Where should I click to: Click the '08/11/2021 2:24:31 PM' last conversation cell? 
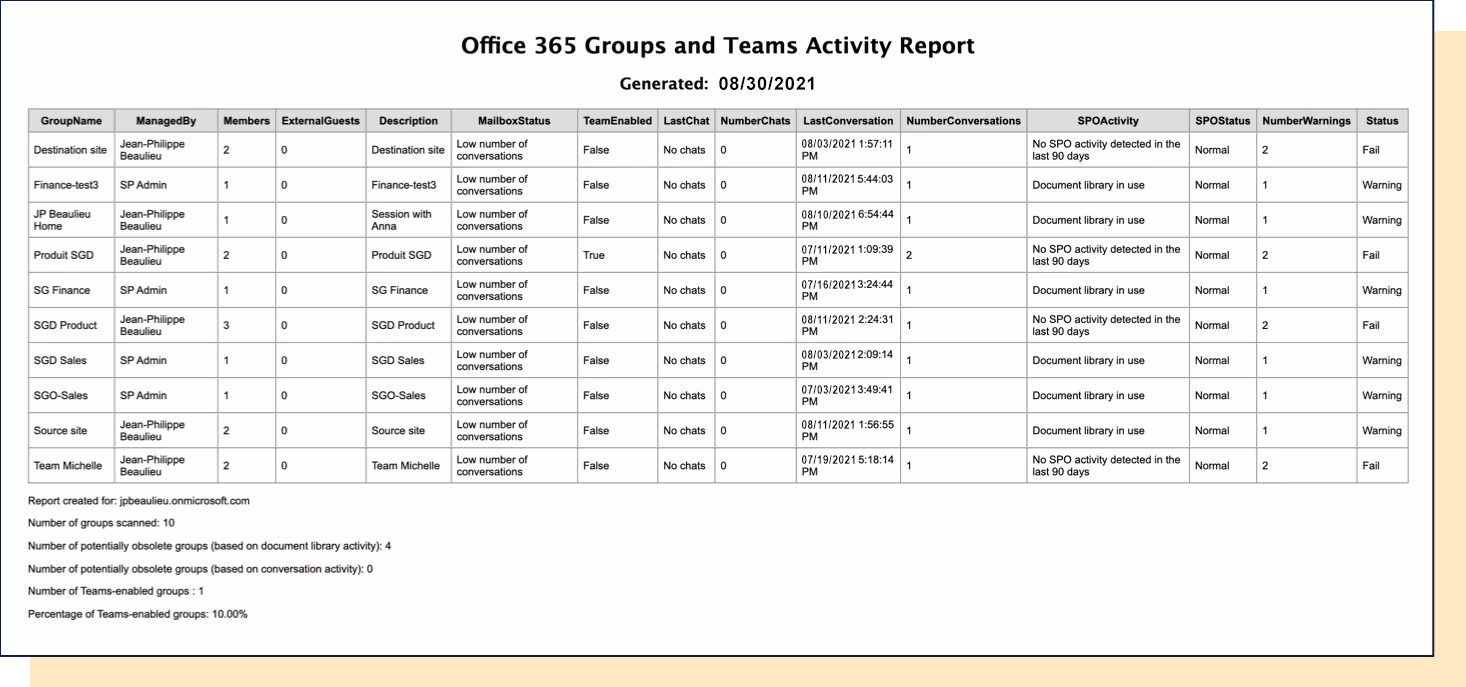[848, 325]
